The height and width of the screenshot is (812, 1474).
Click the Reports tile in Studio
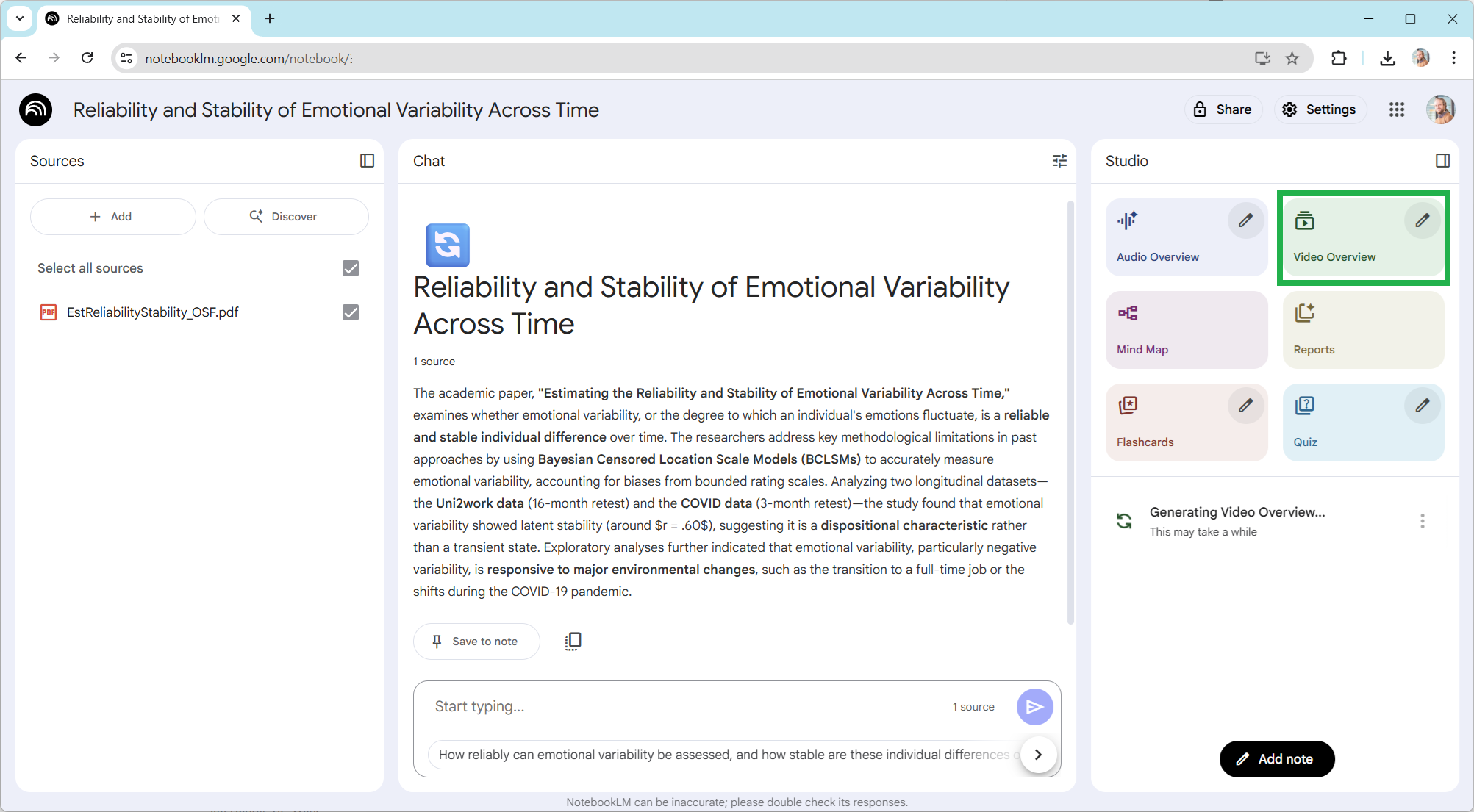[x=1362, y=329]
